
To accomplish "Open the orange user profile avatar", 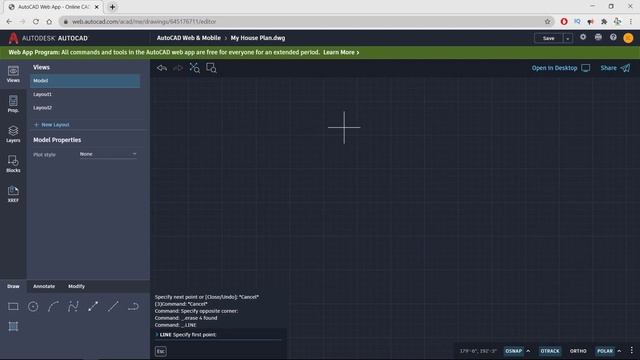I will [x=628, y=38].
